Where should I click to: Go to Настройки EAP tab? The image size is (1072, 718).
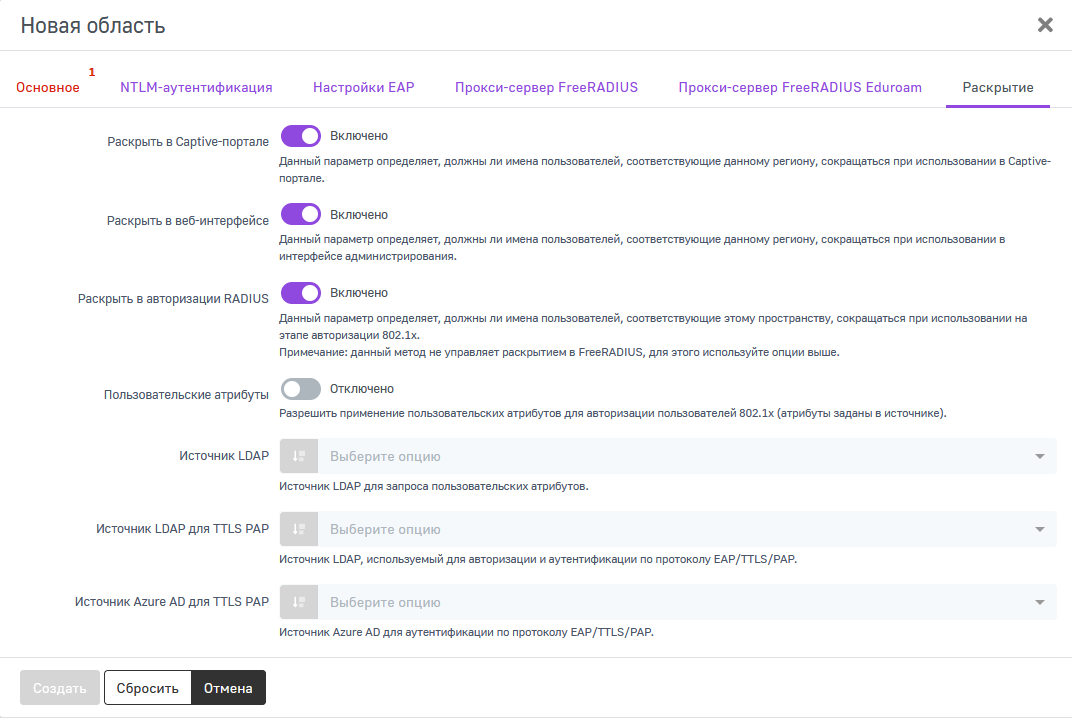[x=363, y=87]
